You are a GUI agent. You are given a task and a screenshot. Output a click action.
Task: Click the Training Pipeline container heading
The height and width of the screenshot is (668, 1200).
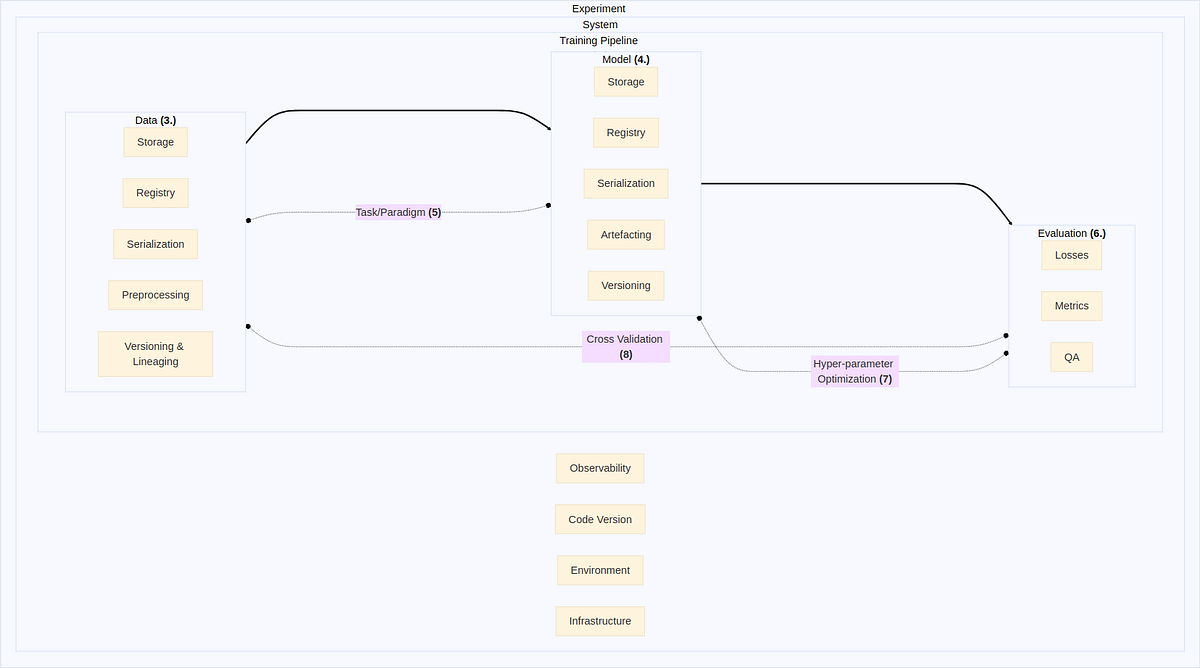point(599,40)
